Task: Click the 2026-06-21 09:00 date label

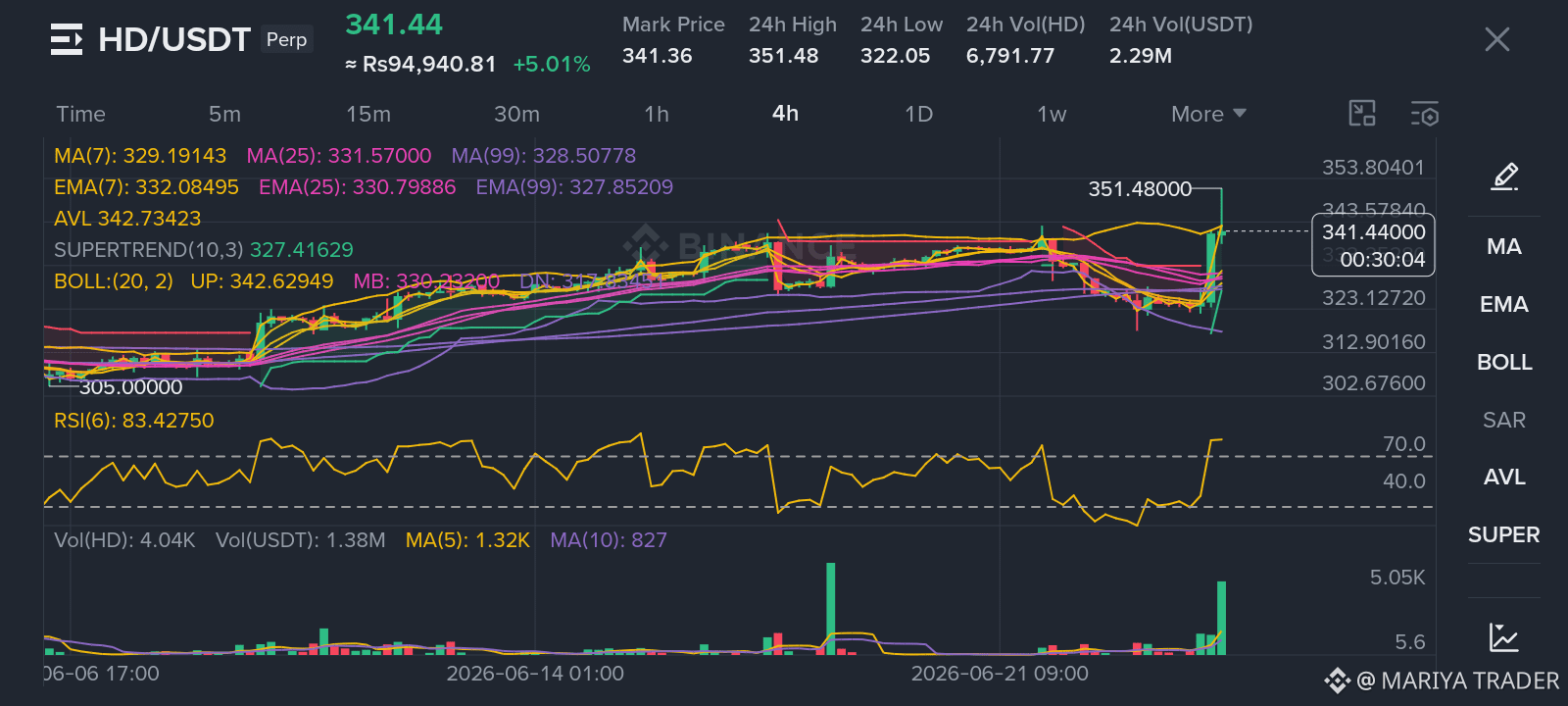Action: tap(1000, 674)
